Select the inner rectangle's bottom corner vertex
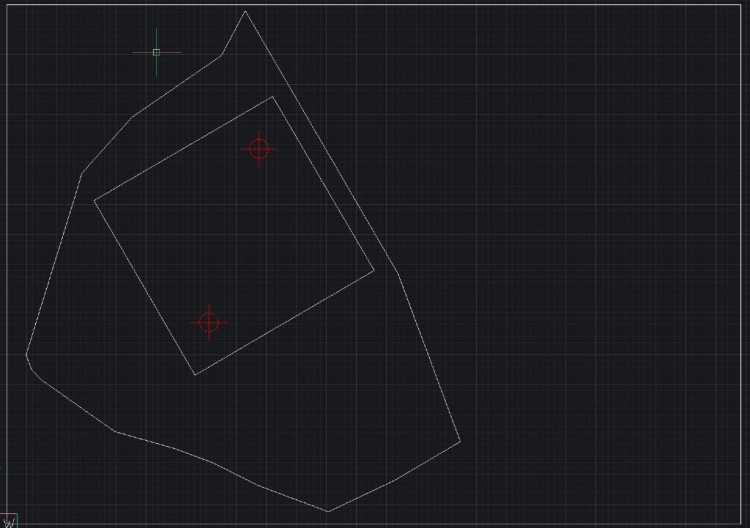Viewport: 750px width, 528px height. coord(195,374)
